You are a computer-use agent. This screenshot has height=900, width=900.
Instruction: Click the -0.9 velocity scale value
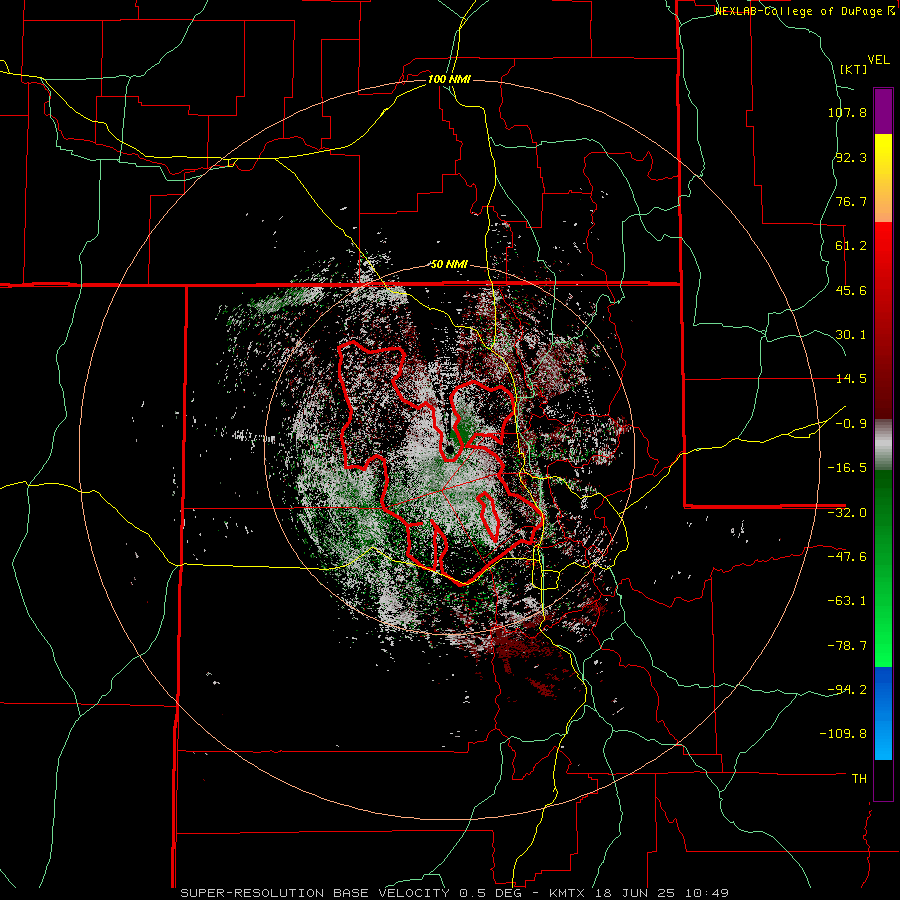pos(851,424)
